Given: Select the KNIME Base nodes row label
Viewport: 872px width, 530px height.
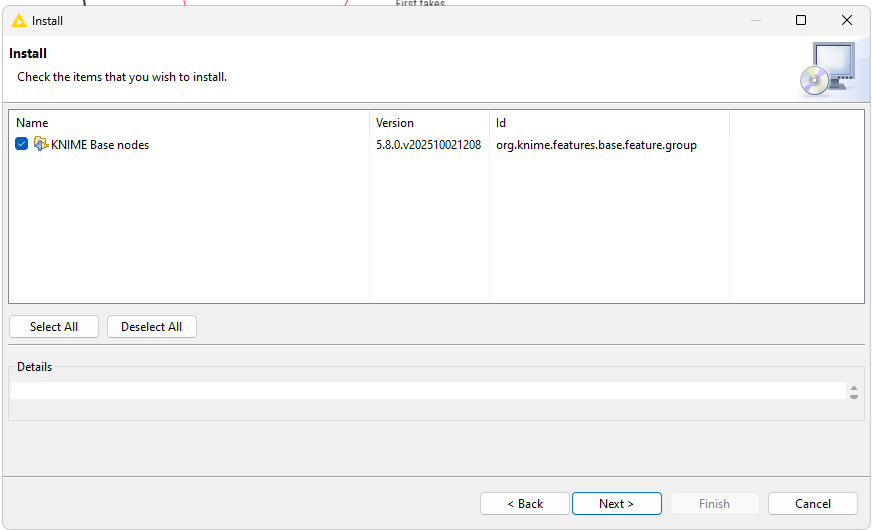Looking at the screenshot, I should (x=99, y=145).
